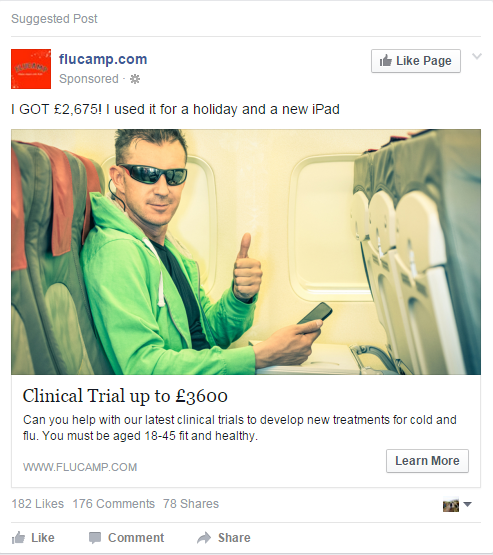The height and width of the screenshot is (555, 493).
Task: Open the WWW.FLUCAMP.COM link
Action: (80, 467)
